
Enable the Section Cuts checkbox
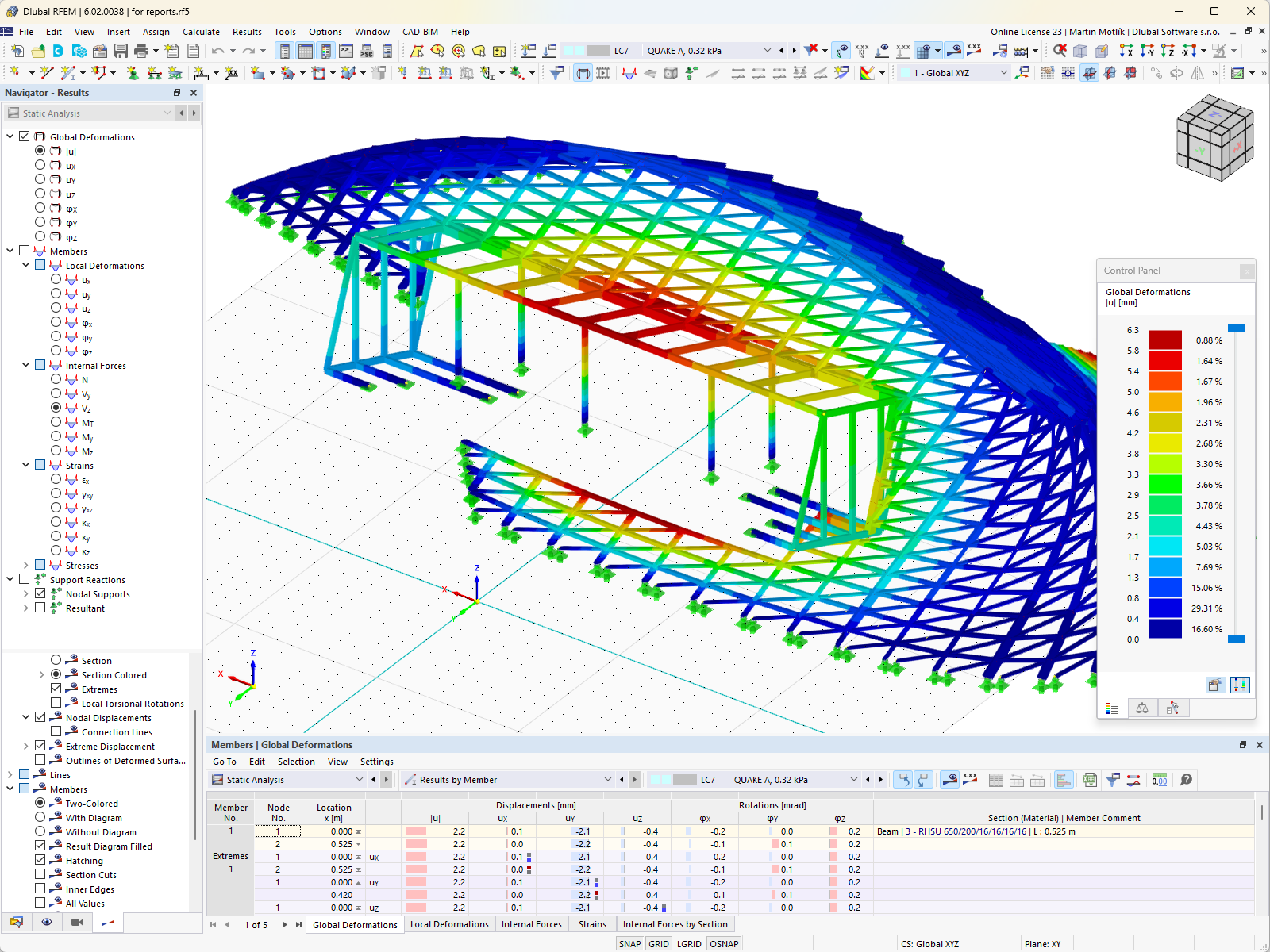click(x=41, y=874)
